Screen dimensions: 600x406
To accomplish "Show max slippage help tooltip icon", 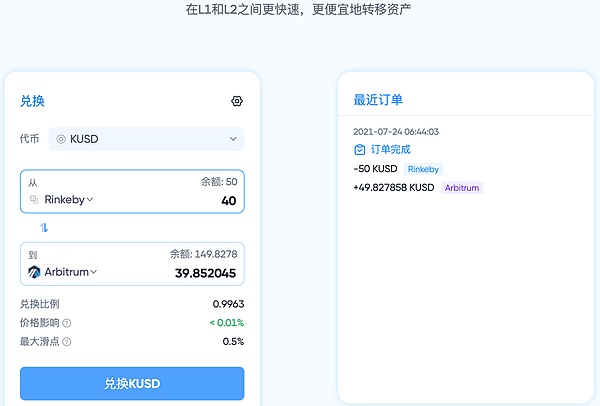I will point(67,342).
